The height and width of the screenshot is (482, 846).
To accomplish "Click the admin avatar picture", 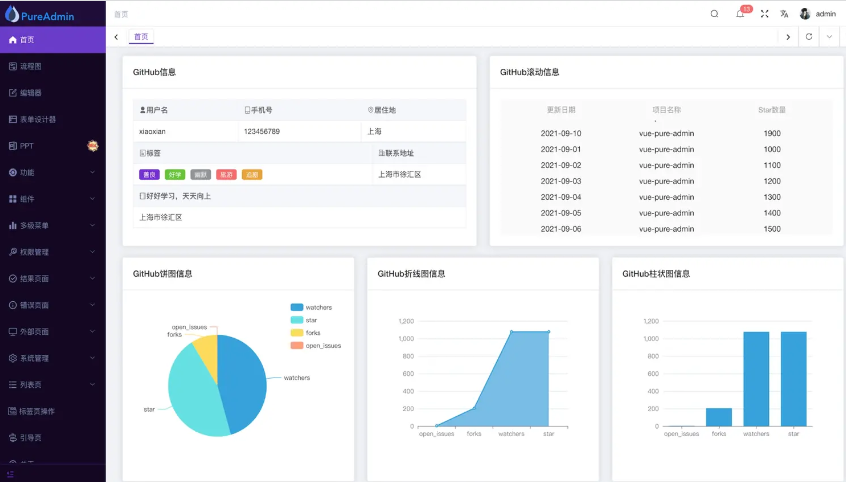I will coord(805,14).
